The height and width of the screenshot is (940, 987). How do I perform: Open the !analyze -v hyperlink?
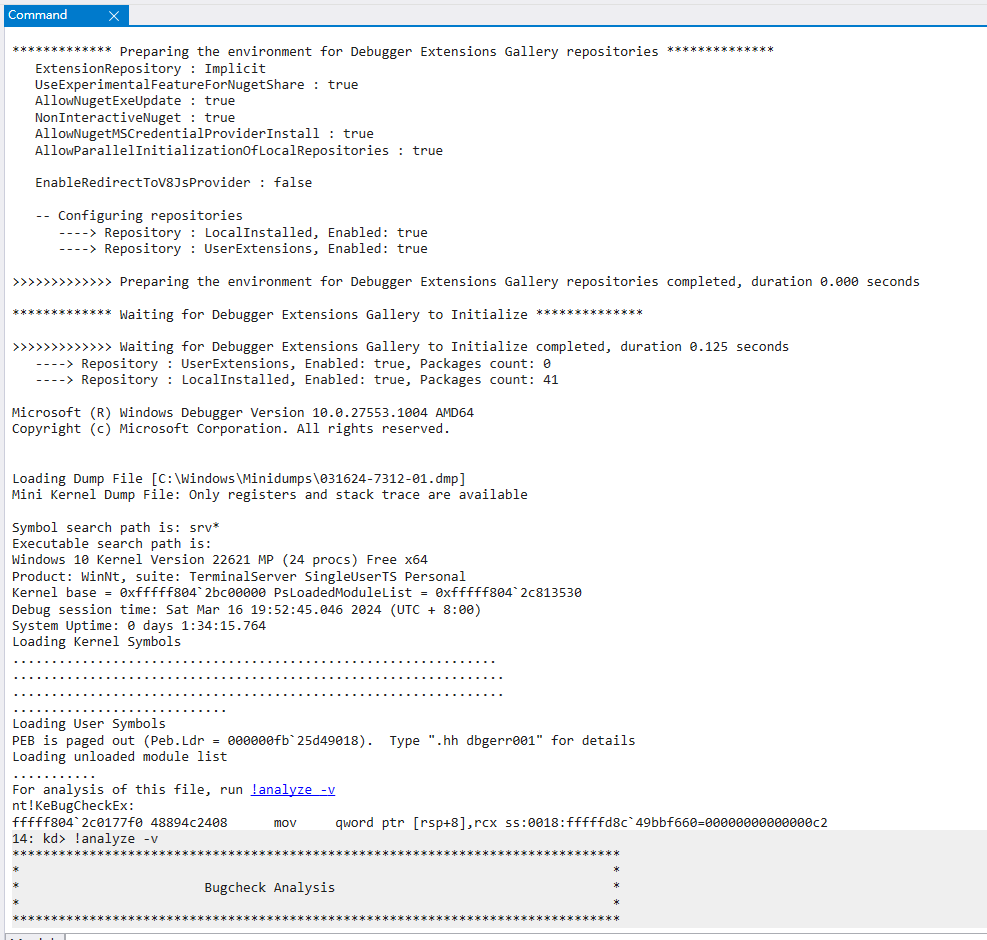292,789
